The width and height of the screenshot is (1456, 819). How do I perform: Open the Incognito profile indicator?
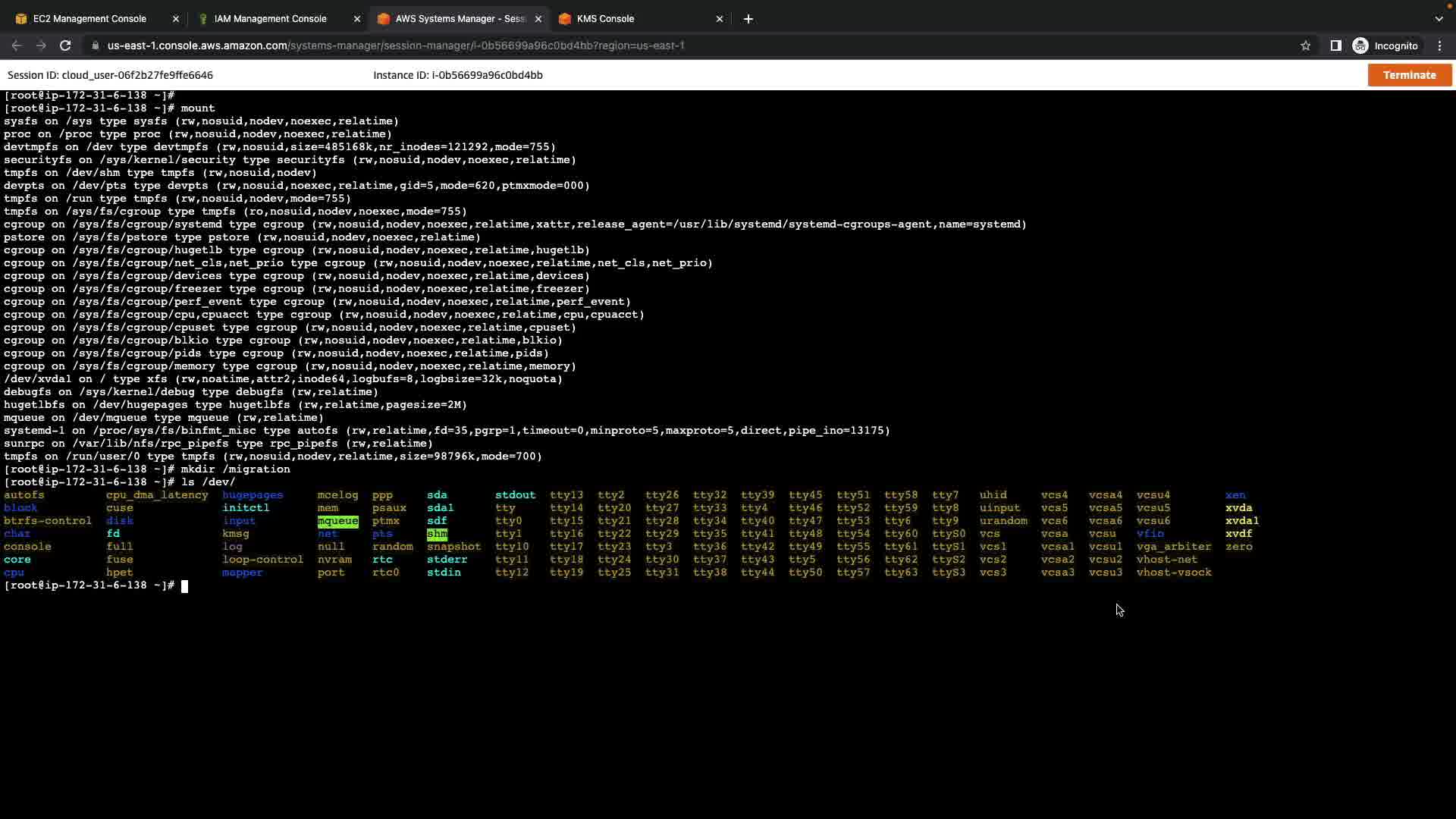1385,45
